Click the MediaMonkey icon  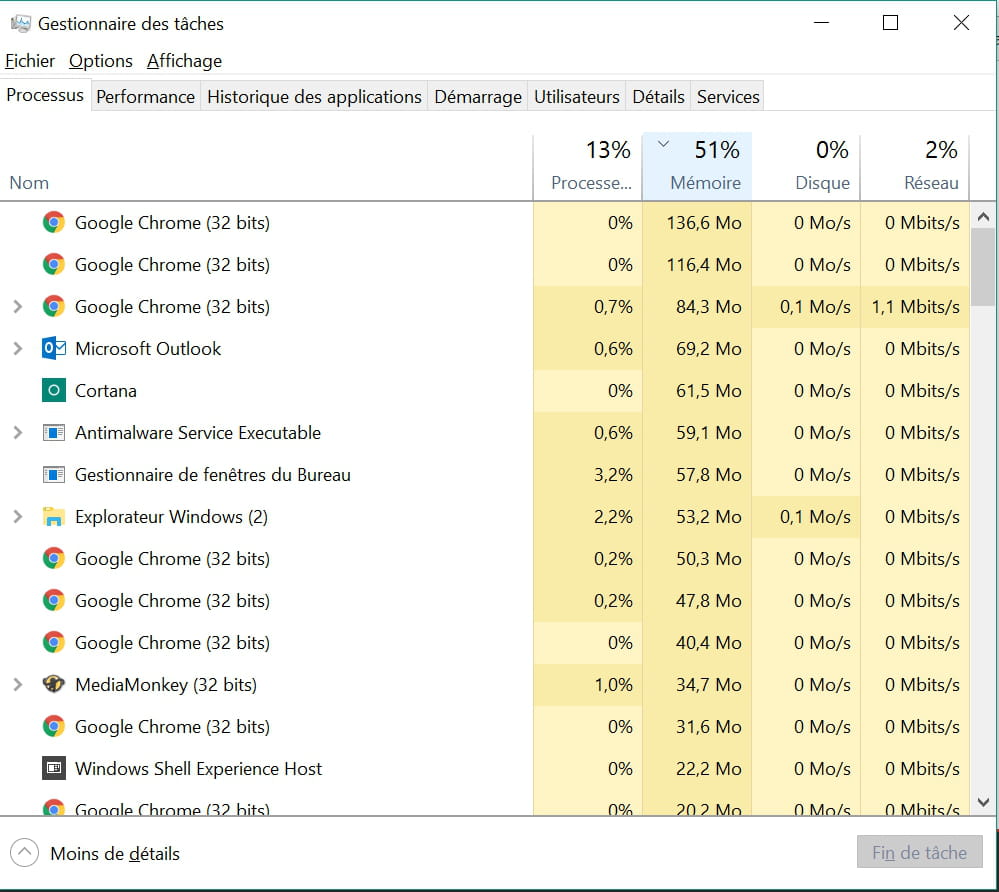pos(54,685)
